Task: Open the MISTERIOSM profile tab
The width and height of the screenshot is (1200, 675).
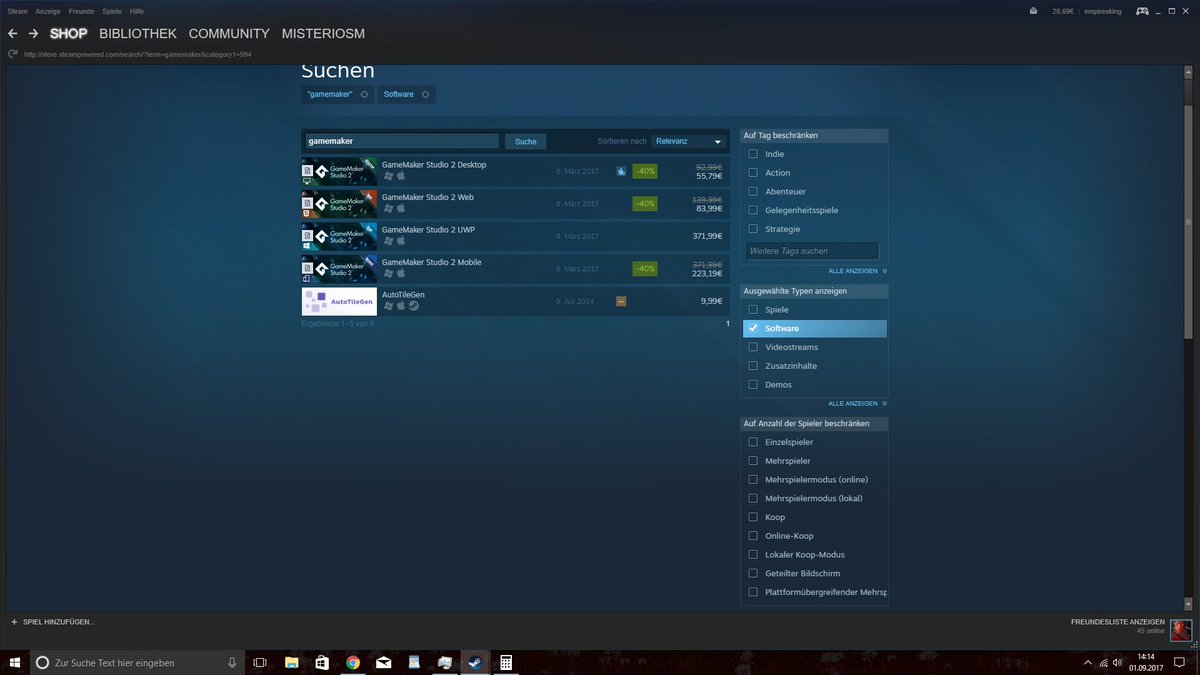Action: pyautogui.click(x=323, y=34)
